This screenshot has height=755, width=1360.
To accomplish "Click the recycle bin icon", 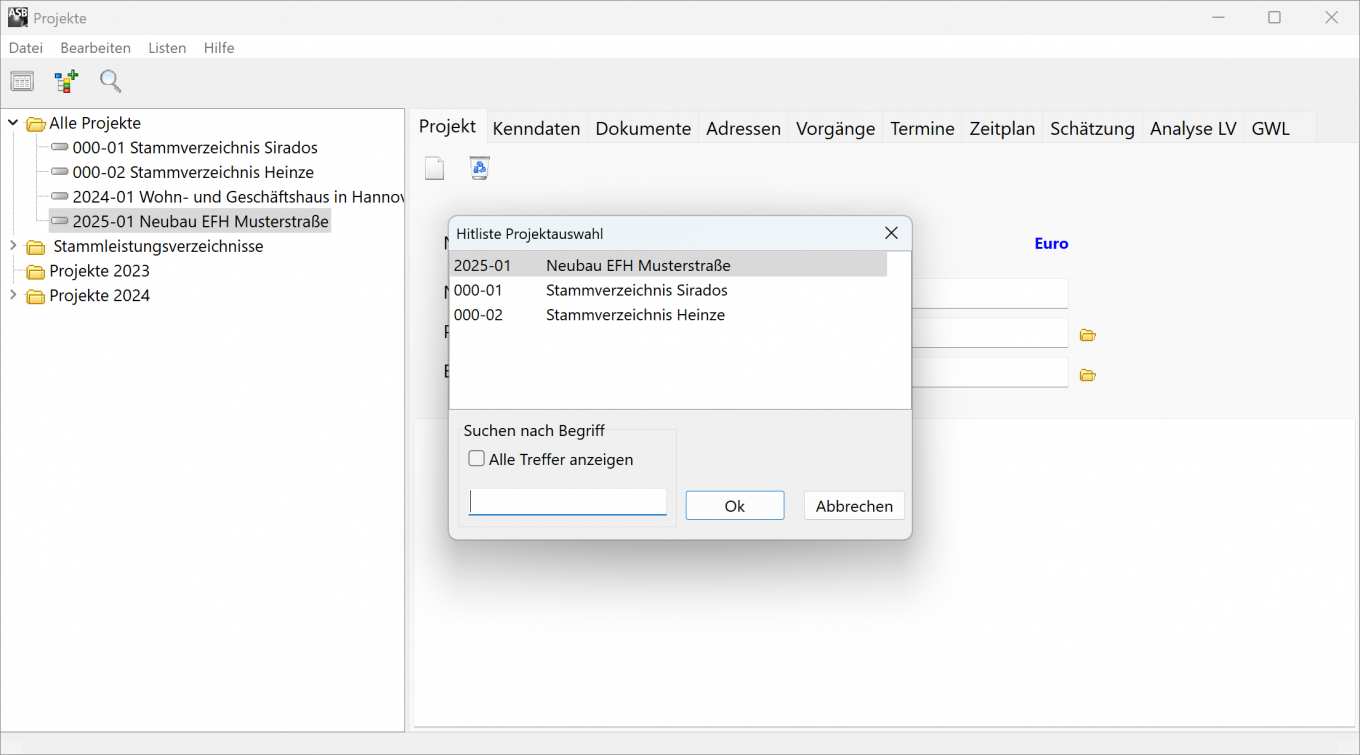I will (x=479, y=169).
